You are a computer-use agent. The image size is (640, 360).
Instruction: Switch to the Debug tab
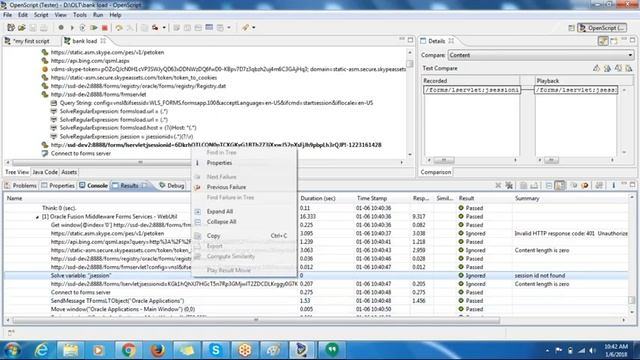point(172,186)
